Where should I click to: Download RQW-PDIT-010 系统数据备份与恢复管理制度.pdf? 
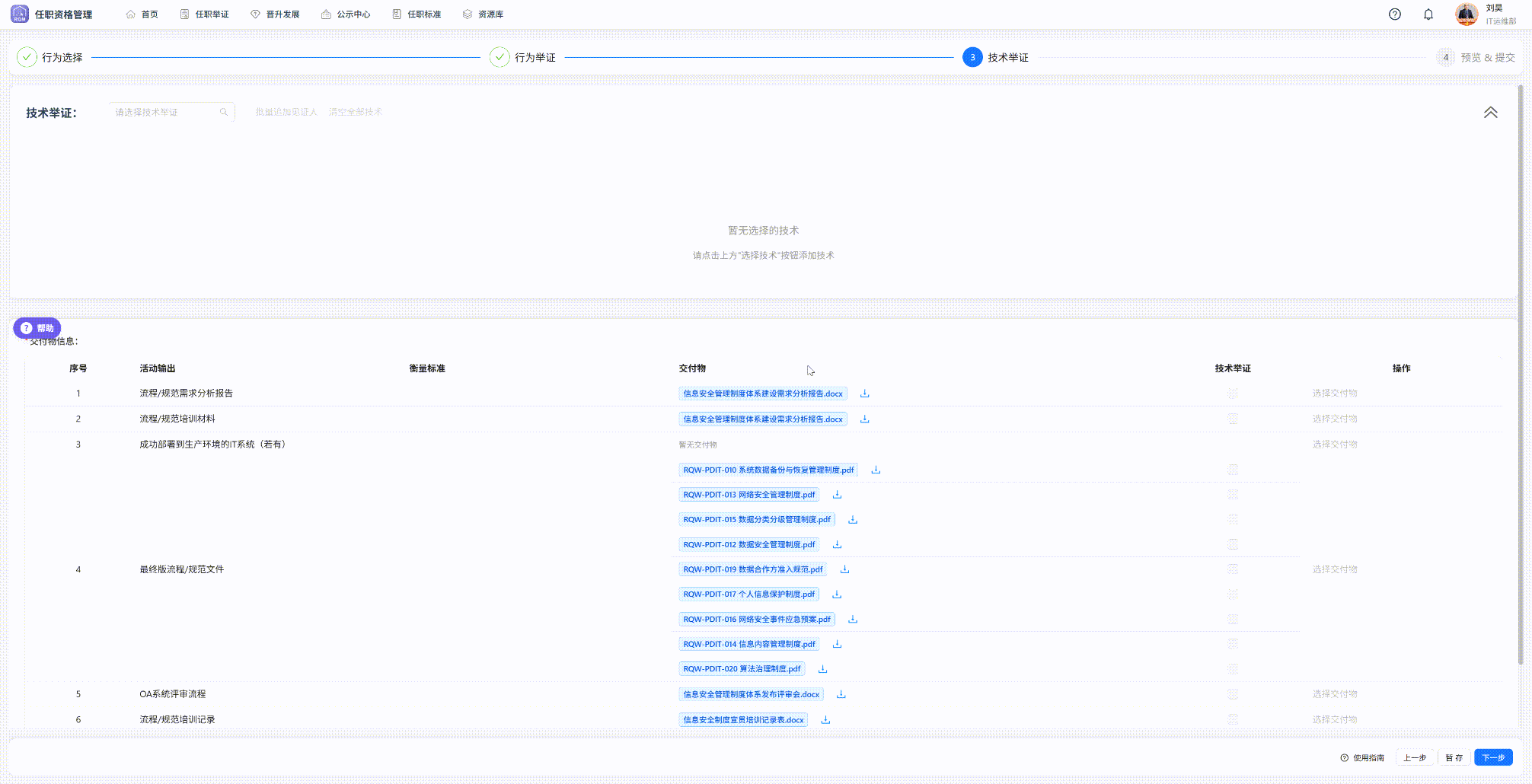(876, 470)
